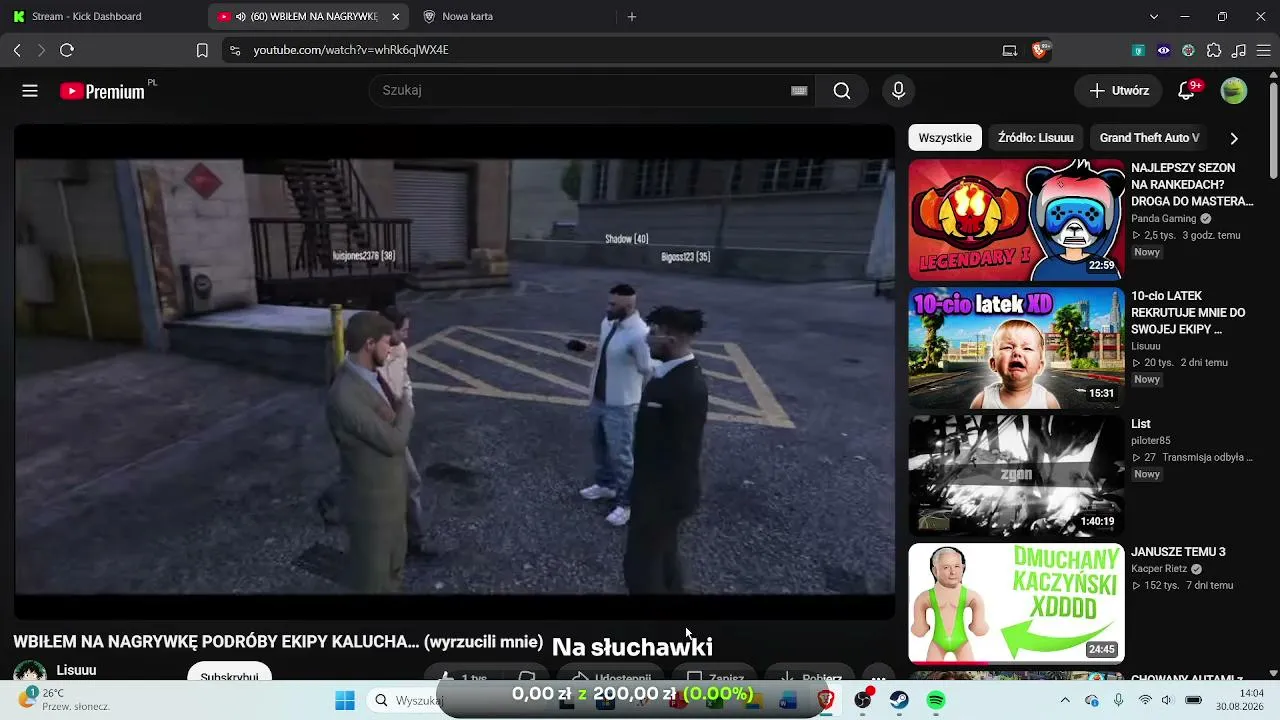This screenshot has width=1280, height=720.
Task: Open the round green extension icon
Action: 1188,50
